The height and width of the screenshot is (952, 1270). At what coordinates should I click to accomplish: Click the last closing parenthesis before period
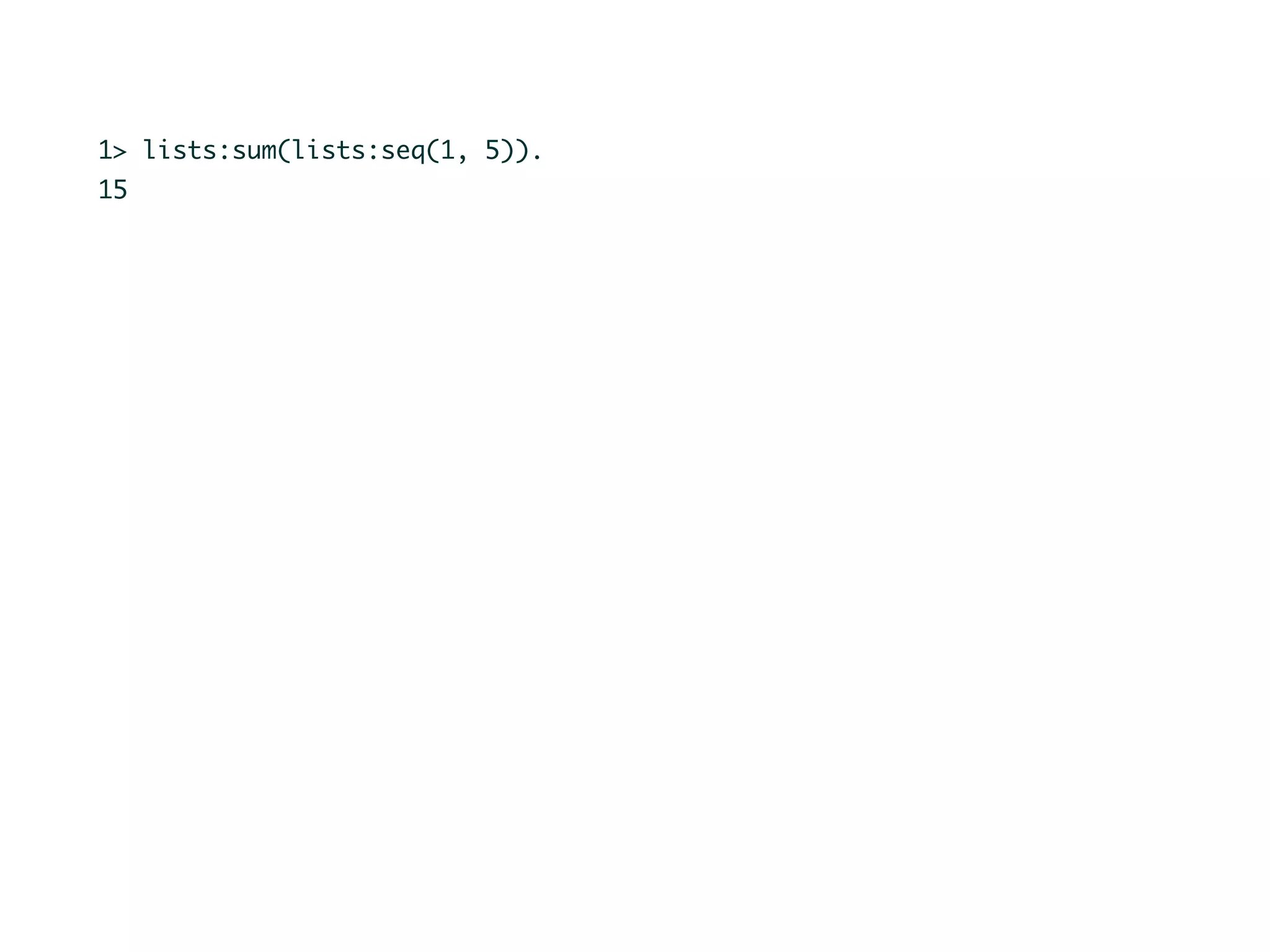pos(522,151)
